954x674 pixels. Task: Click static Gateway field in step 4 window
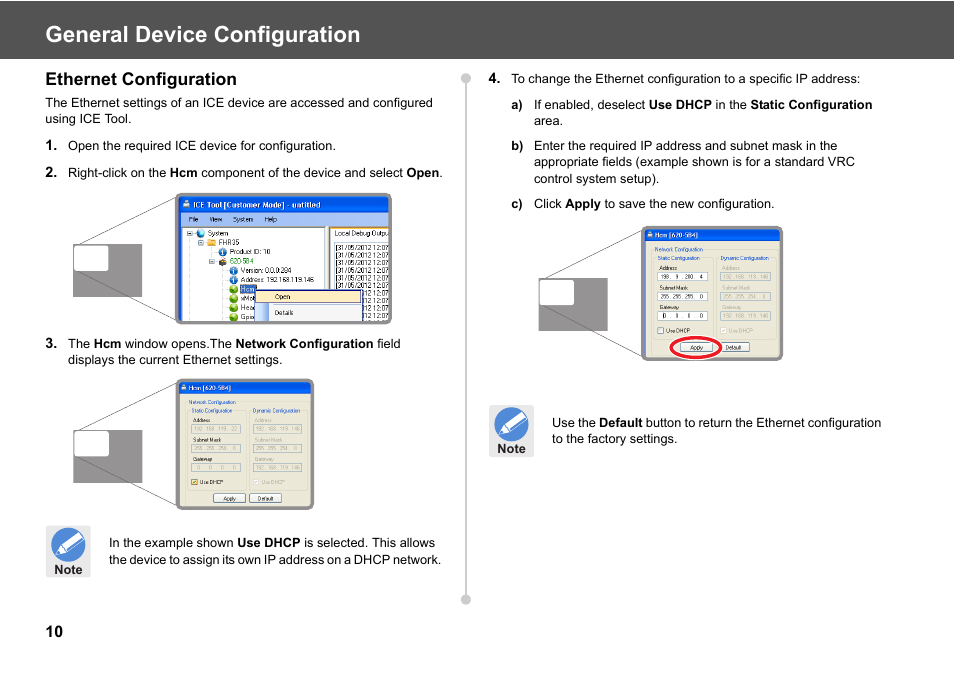point(683,316)
